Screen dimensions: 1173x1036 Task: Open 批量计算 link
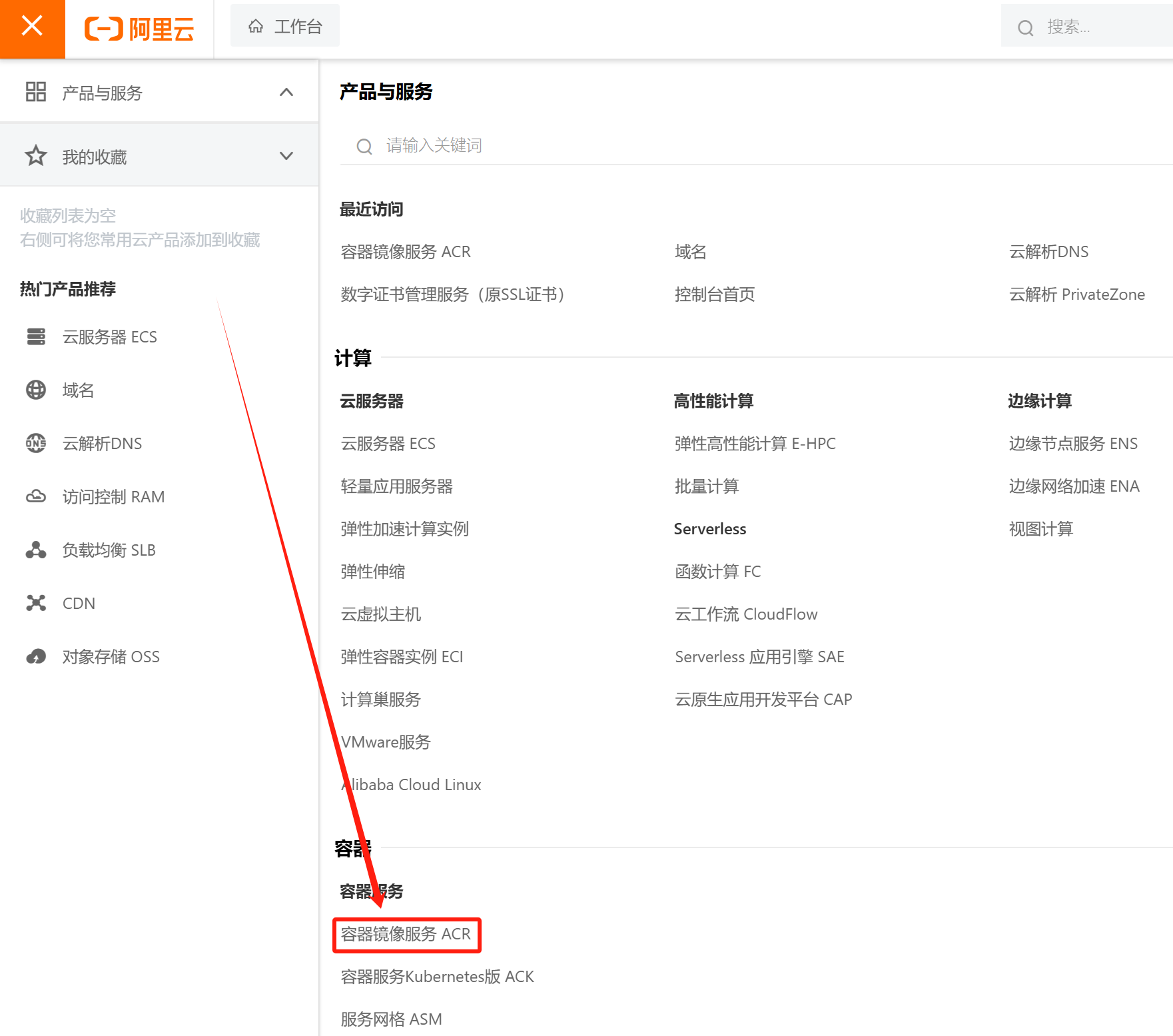707,486
